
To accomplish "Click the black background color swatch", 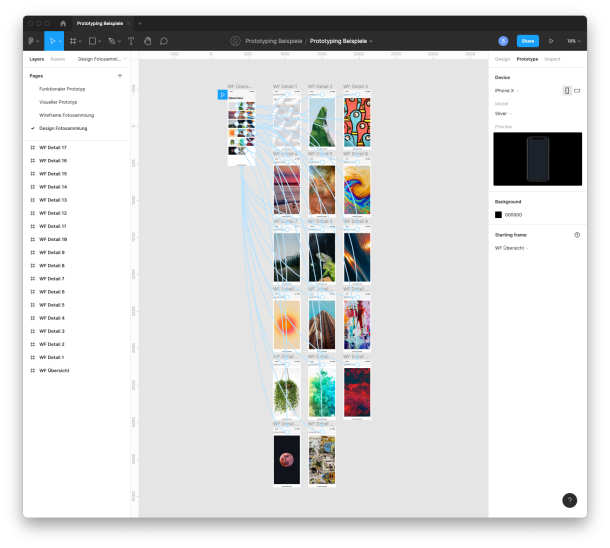I will [499, 214].
